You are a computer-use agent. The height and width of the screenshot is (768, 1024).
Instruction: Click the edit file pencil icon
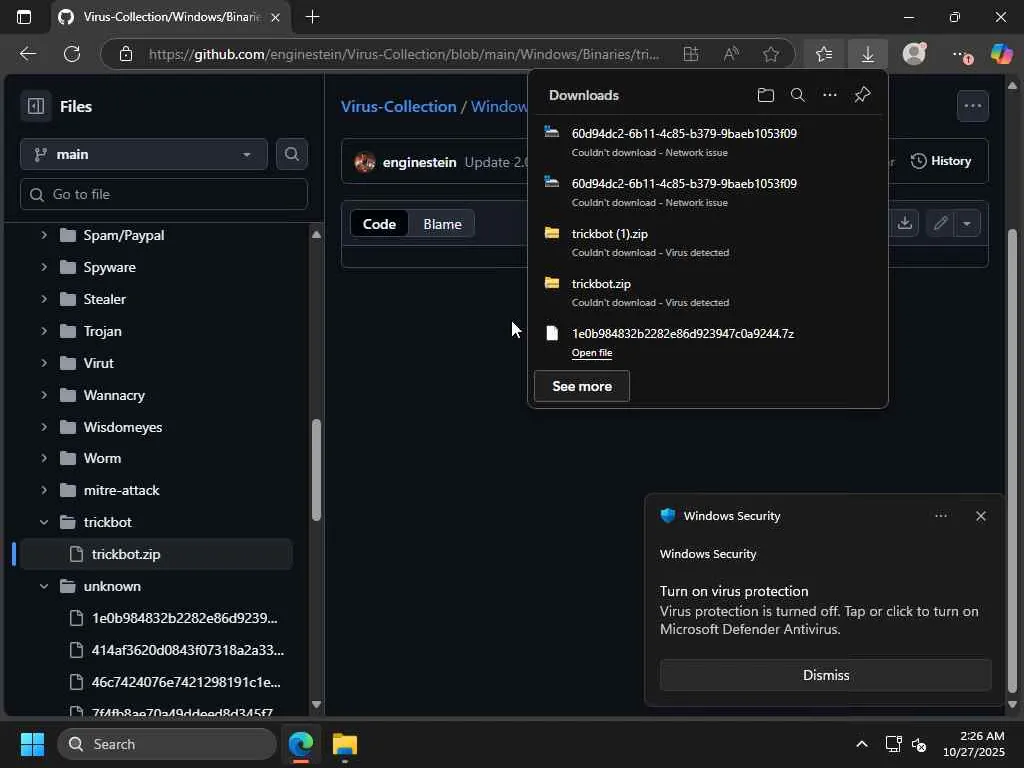940,223
